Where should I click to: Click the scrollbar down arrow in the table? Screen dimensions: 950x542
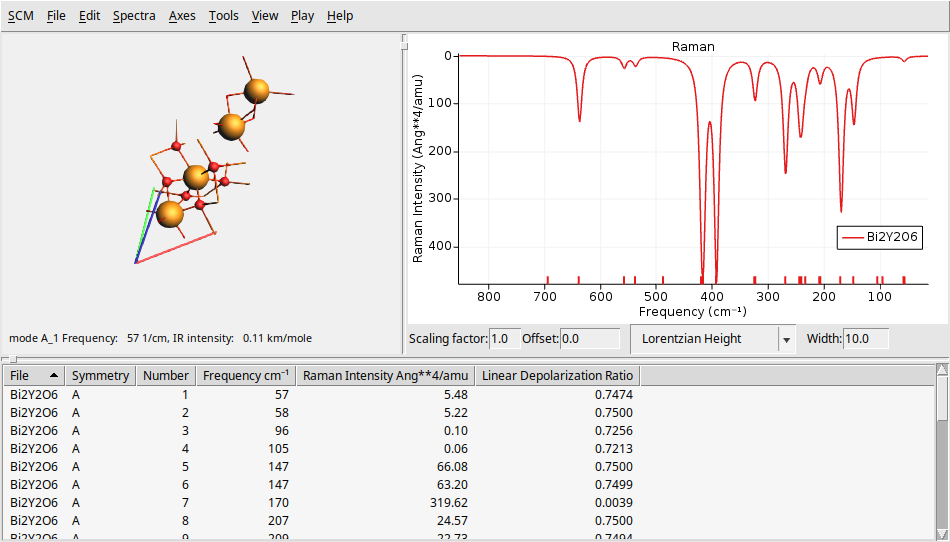pyautogui.click(x=941, y=534)
